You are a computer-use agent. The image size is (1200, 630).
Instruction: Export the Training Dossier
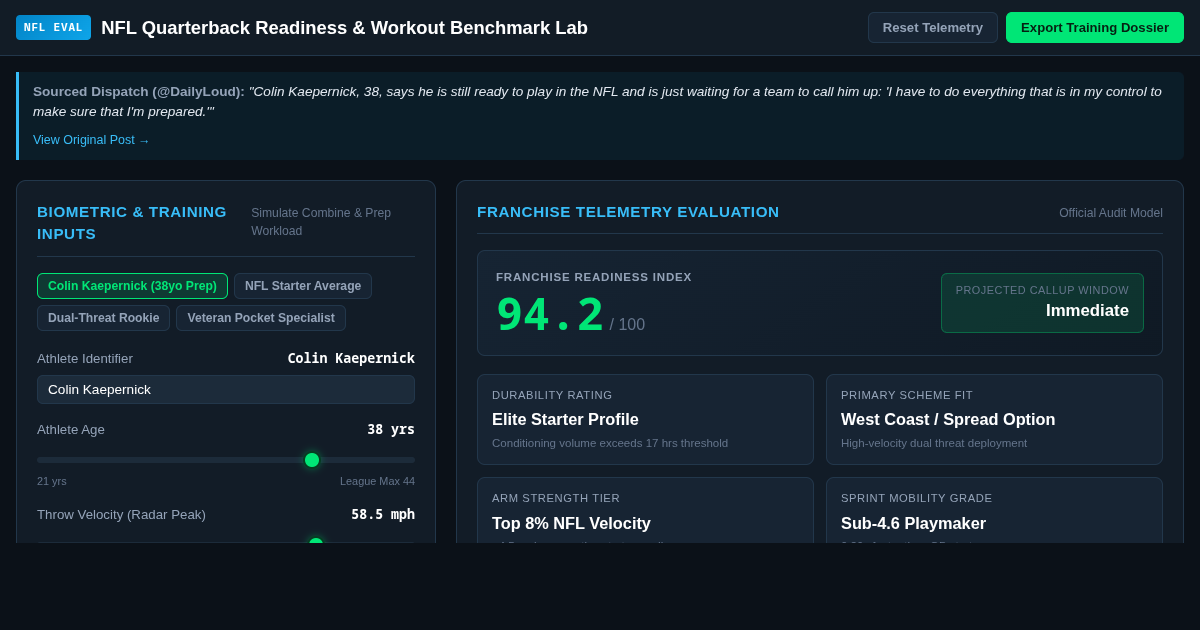(1095, 27)
